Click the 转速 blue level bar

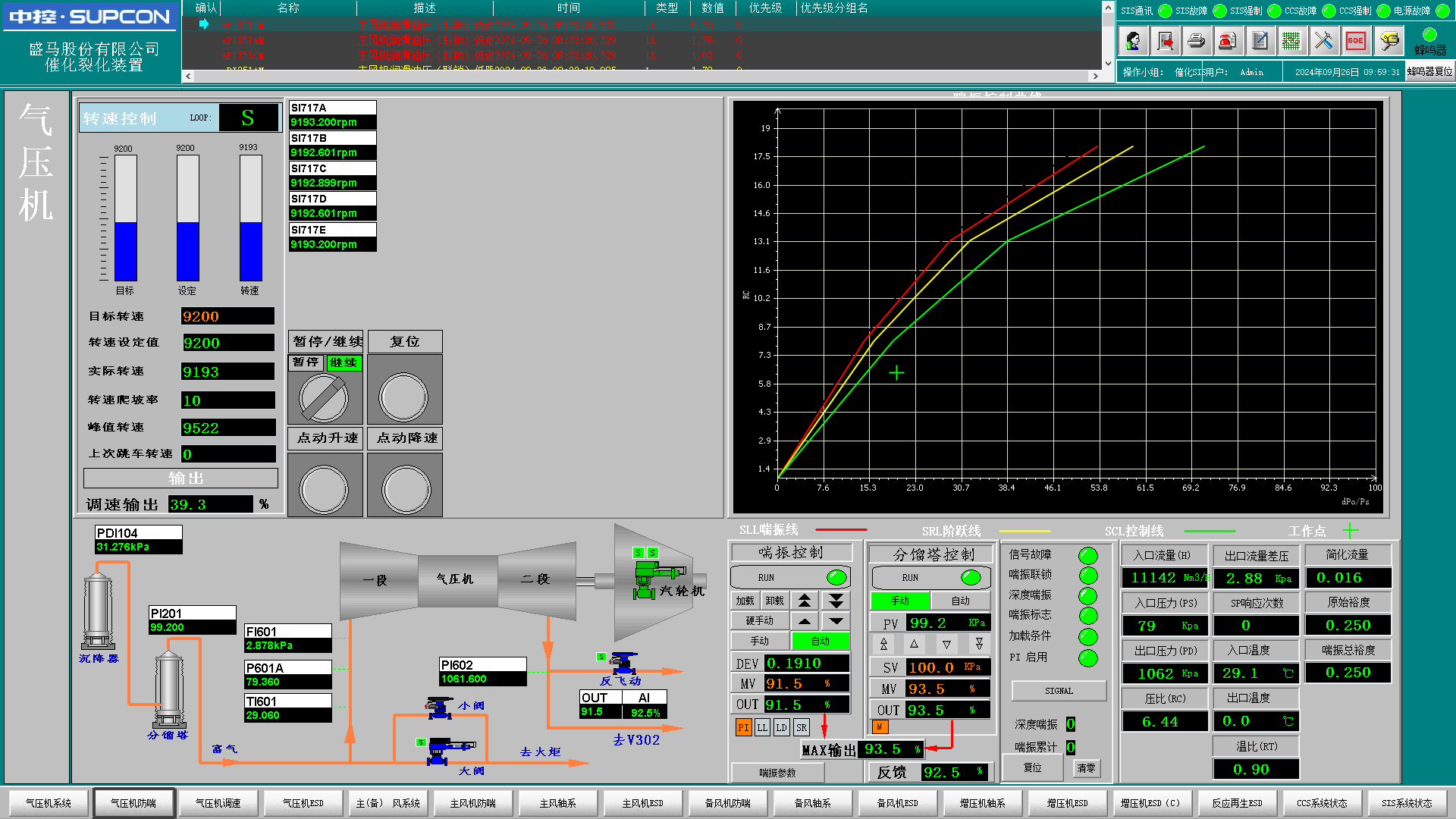(x=250, y=251)
